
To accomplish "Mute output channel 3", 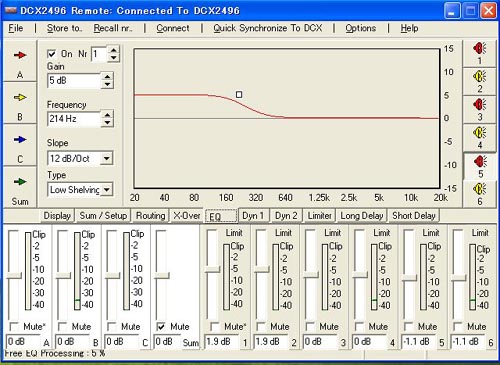I will click(x=310, y=326).
